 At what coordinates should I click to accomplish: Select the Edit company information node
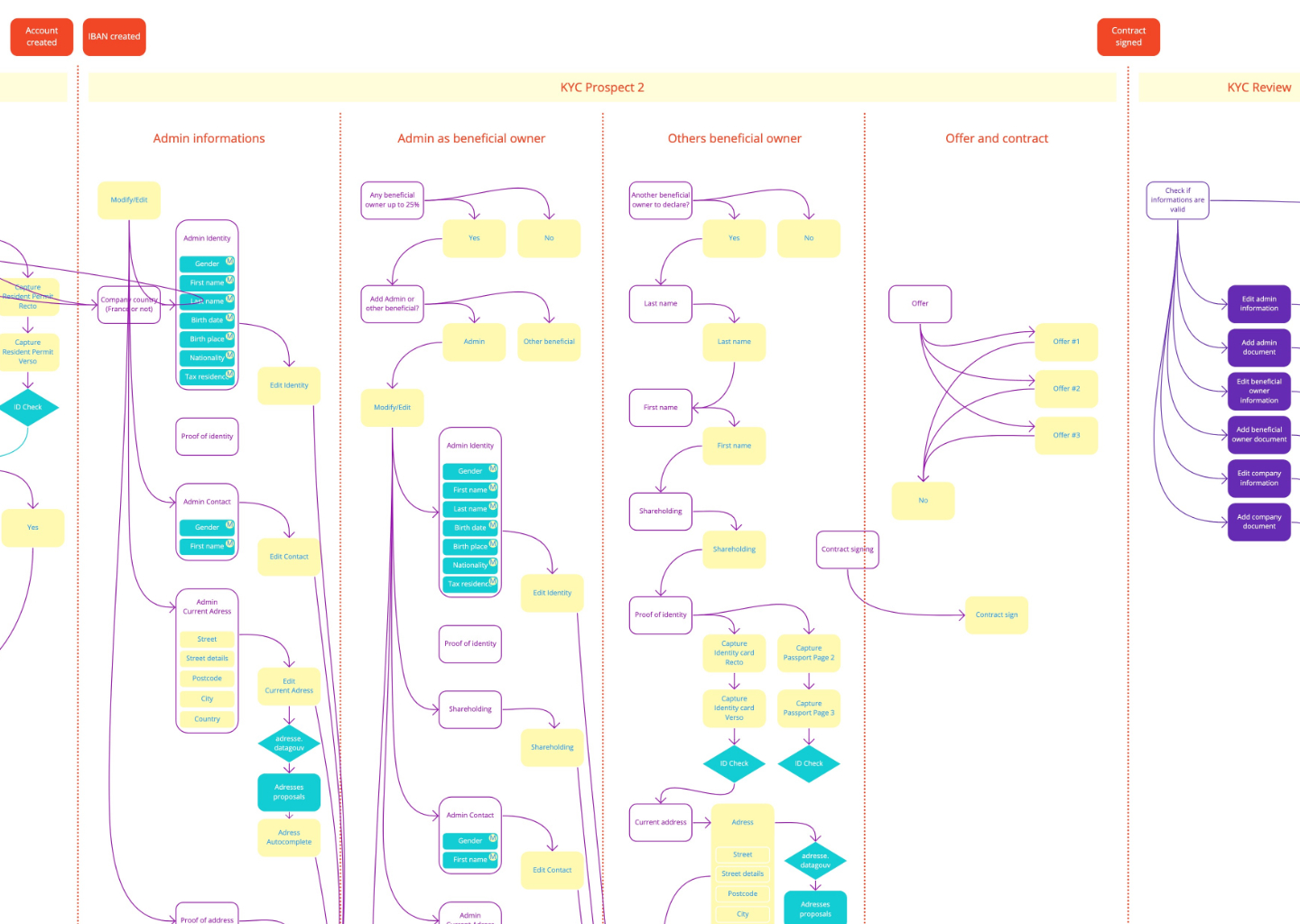(1258, 478)
